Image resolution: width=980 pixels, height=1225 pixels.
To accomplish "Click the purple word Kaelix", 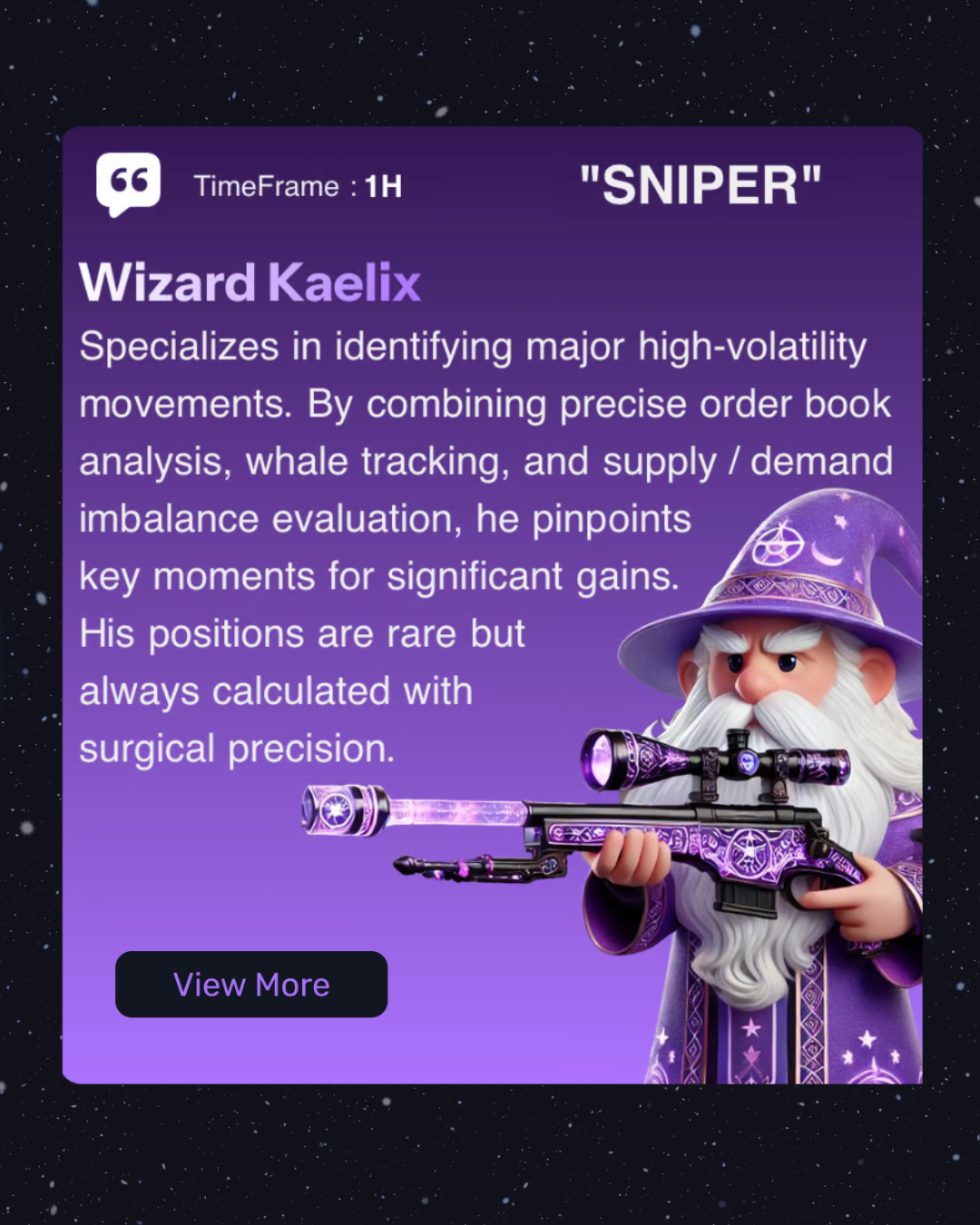I will pyautogui.click(x=344, y=281).
